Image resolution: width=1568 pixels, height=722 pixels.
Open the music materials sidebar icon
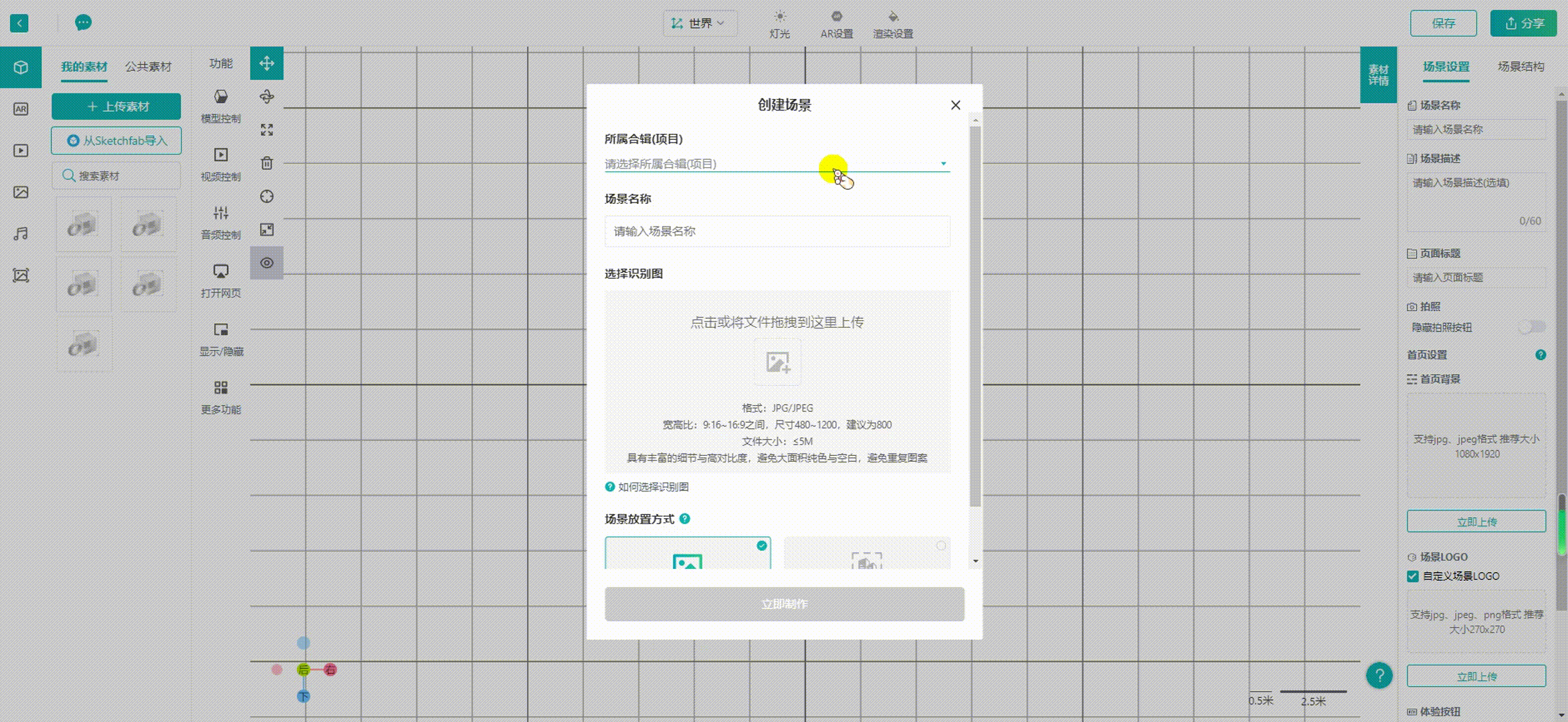point(21,234)
